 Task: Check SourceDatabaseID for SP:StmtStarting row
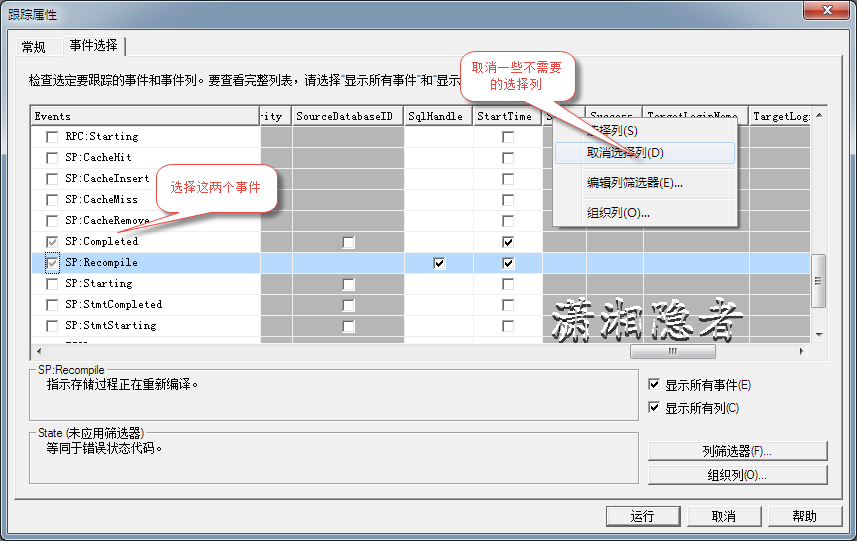[348, 326]
